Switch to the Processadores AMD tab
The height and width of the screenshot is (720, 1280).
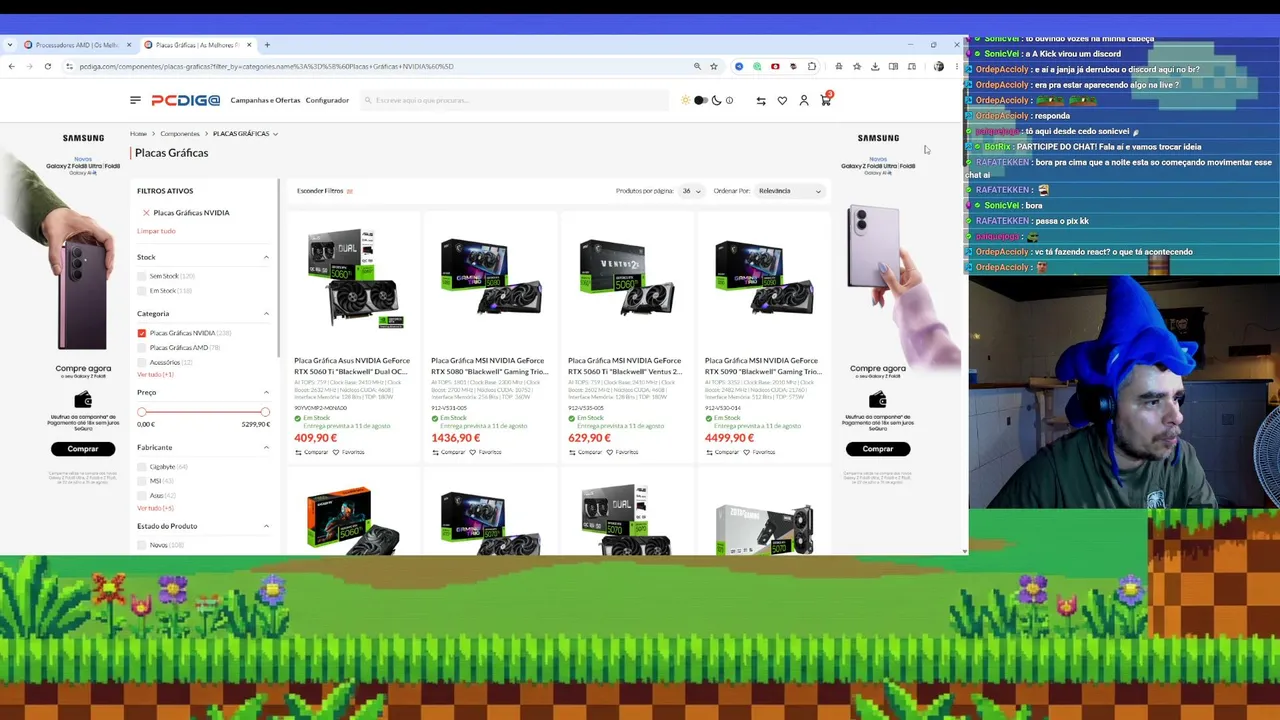[78, 45]
